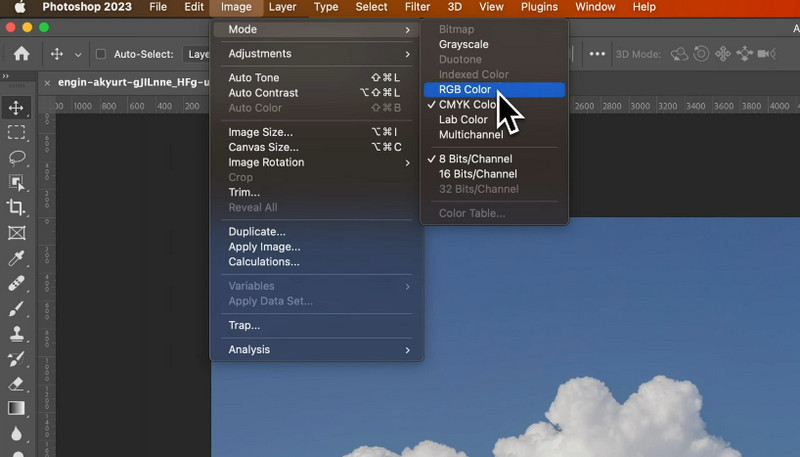Enable the Auto-Select checkbox
This screenshot has width=800, height=457.
tap(101, 54)
